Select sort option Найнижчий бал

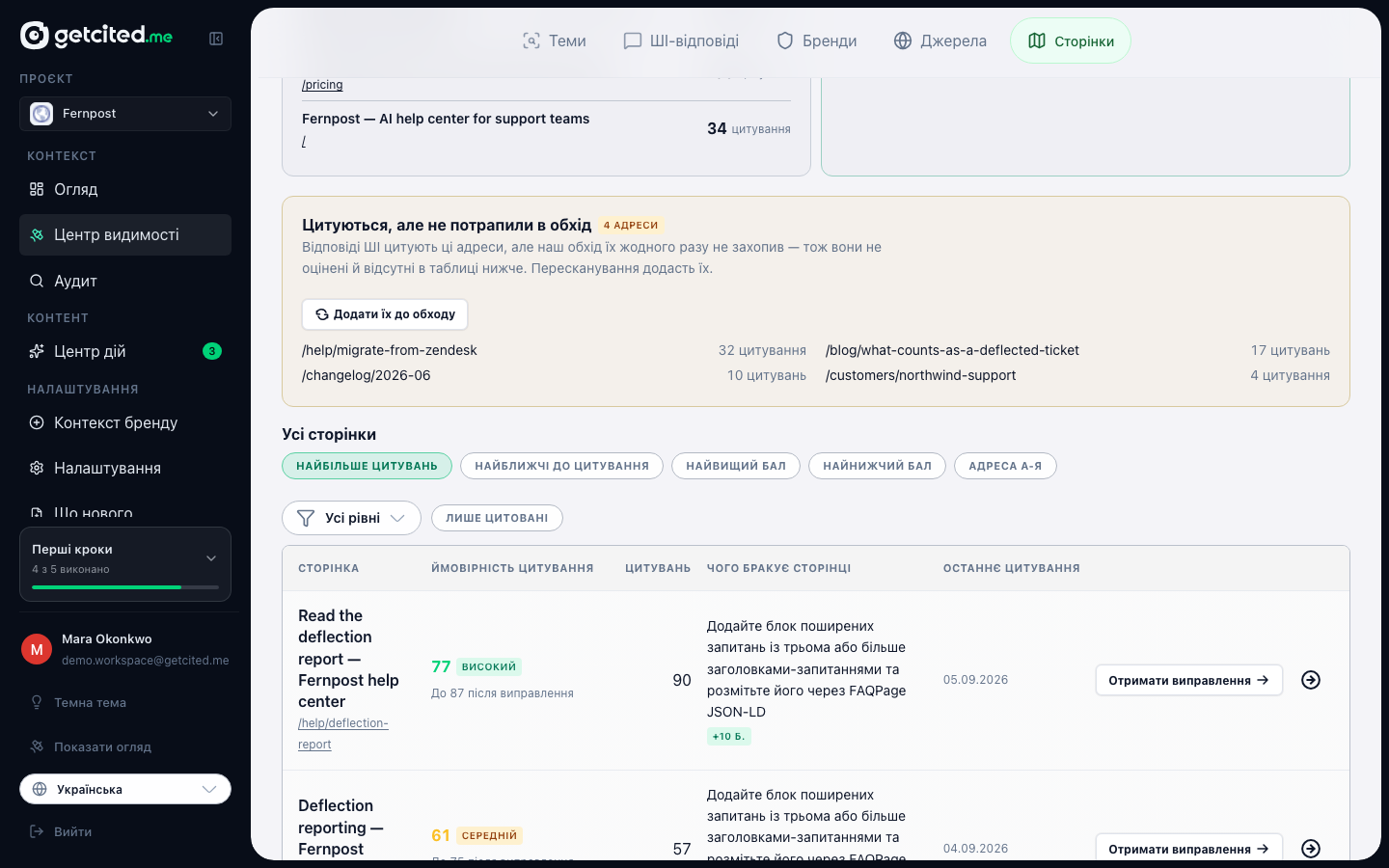(877, 466)
